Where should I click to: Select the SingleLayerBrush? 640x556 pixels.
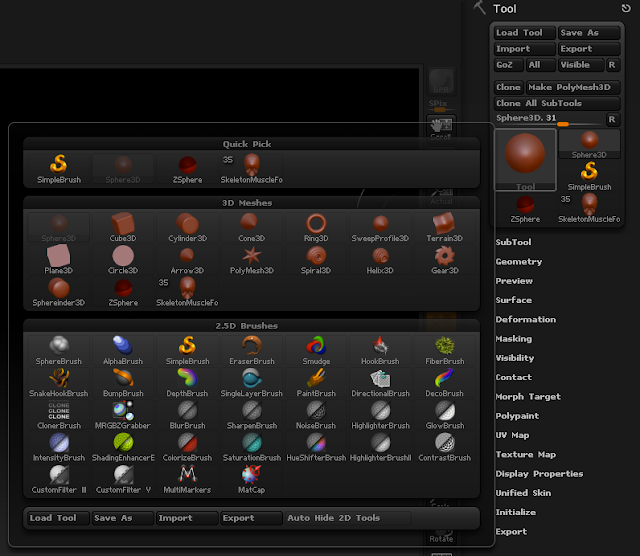click(x=251, y=383)
